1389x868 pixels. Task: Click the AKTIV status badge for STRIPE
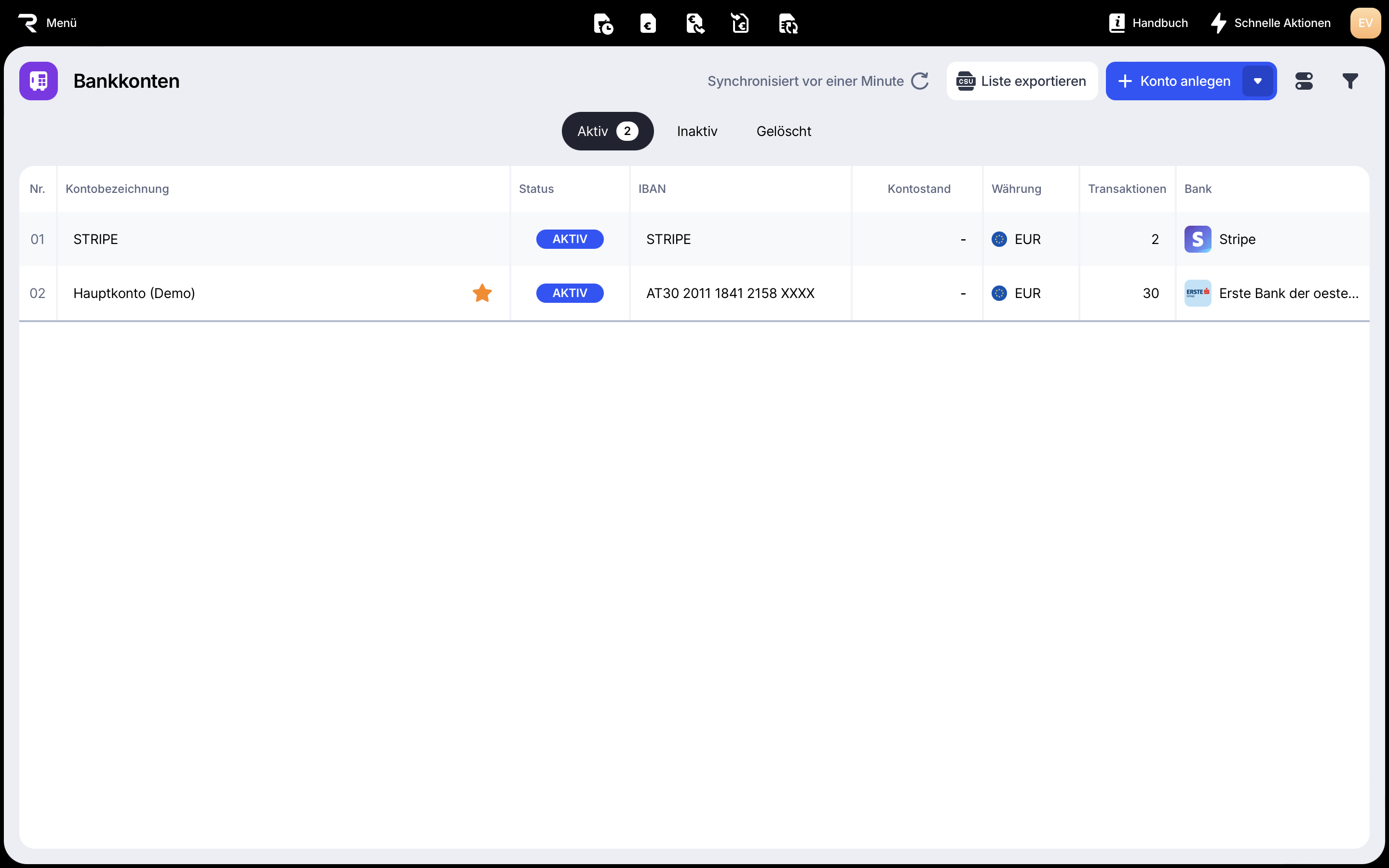pos(570,239)
